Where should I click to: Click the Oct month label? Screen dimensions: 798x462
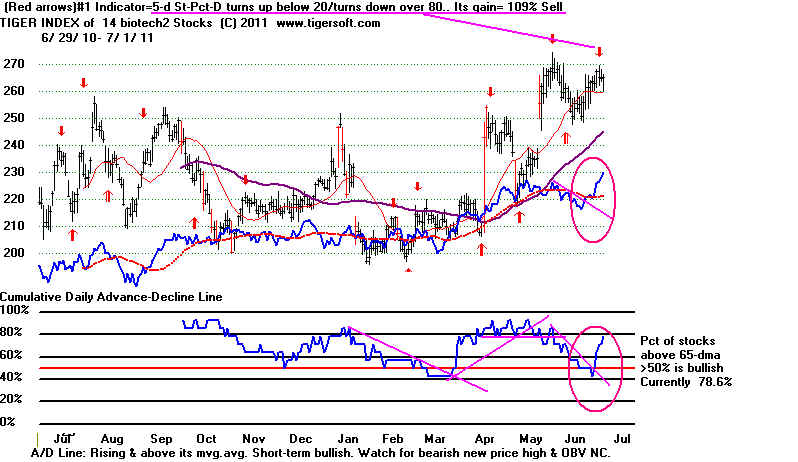click(x=206, y=439)
